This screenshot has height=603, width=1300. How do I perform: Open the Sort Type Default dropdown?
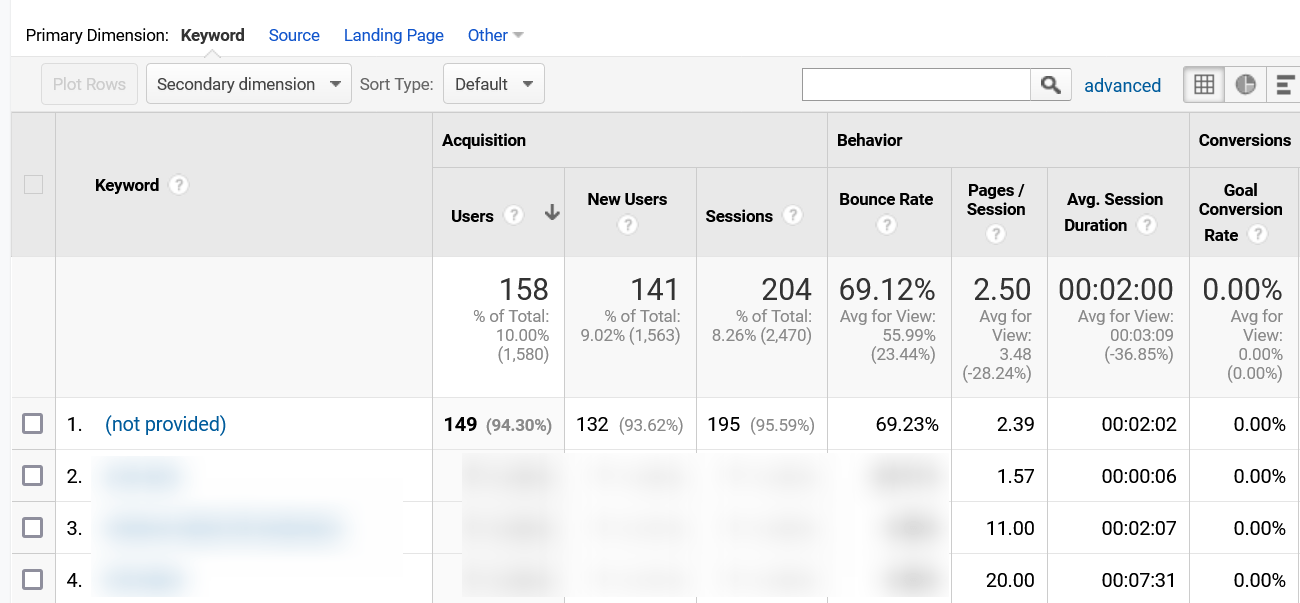point(493,85)
